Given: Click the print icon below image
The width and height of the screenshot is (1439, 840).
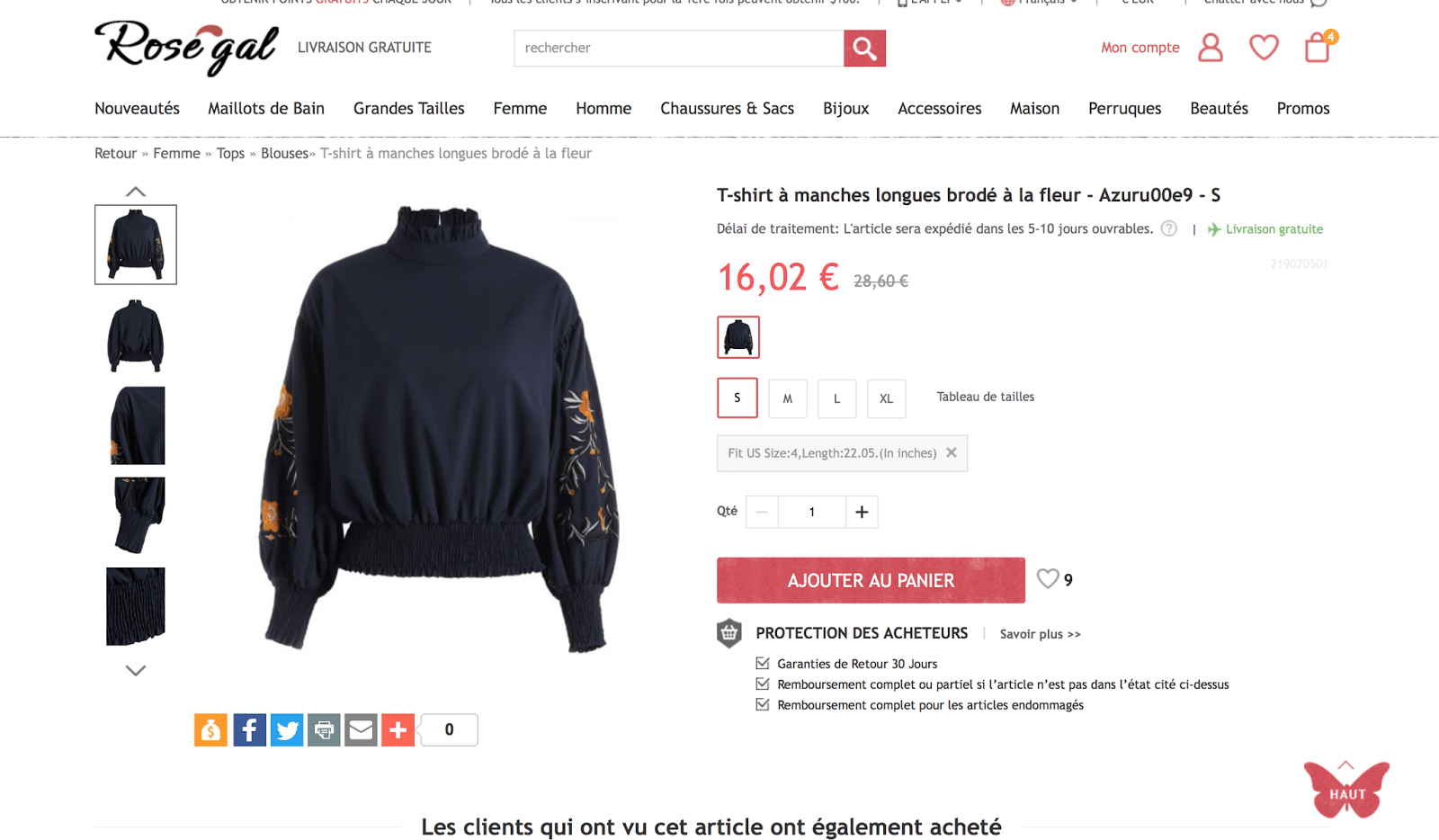Looking at the screenshot, I should click(x=324, y=729).
